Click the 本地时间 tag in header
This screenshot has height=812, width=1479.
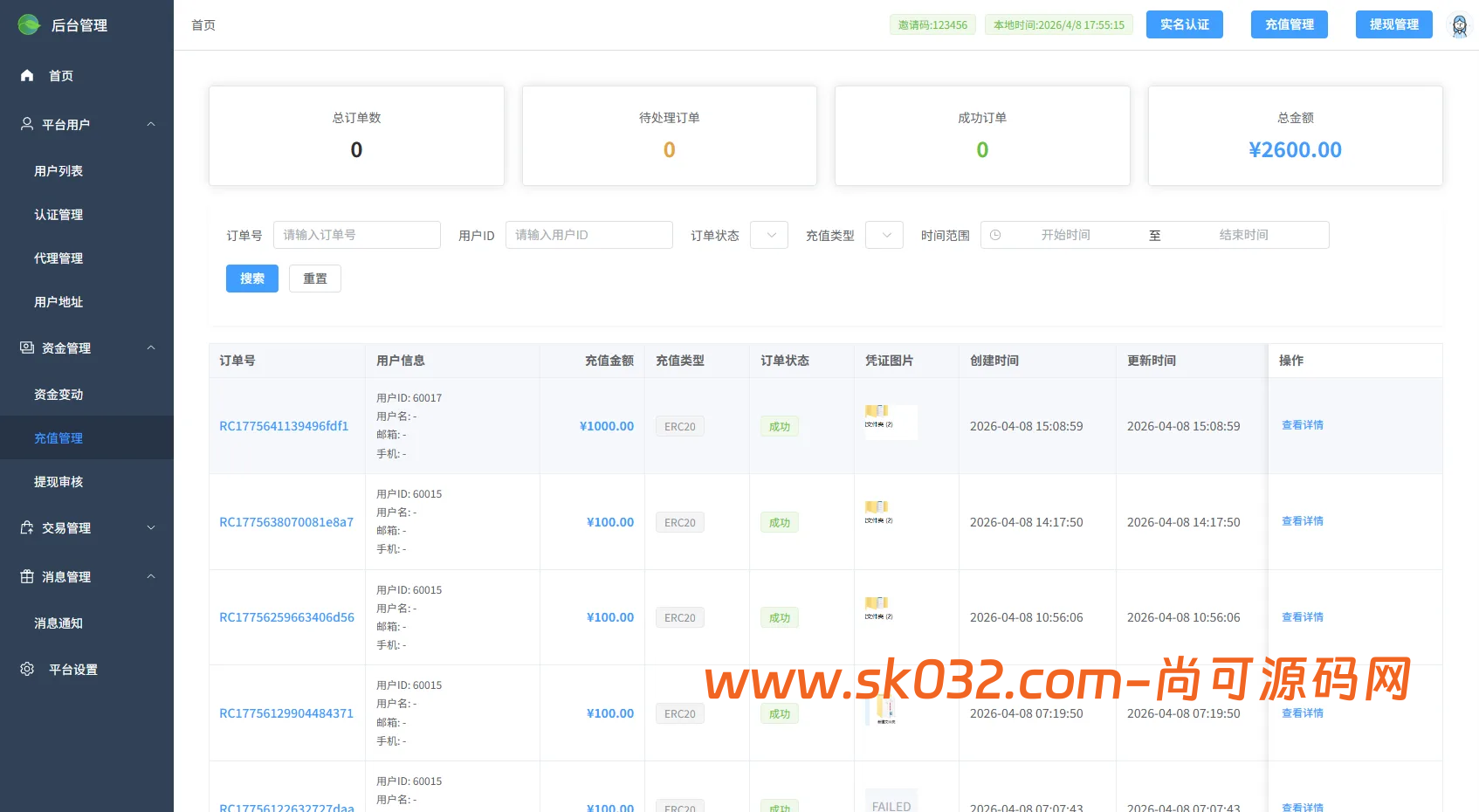[1059, 24]
